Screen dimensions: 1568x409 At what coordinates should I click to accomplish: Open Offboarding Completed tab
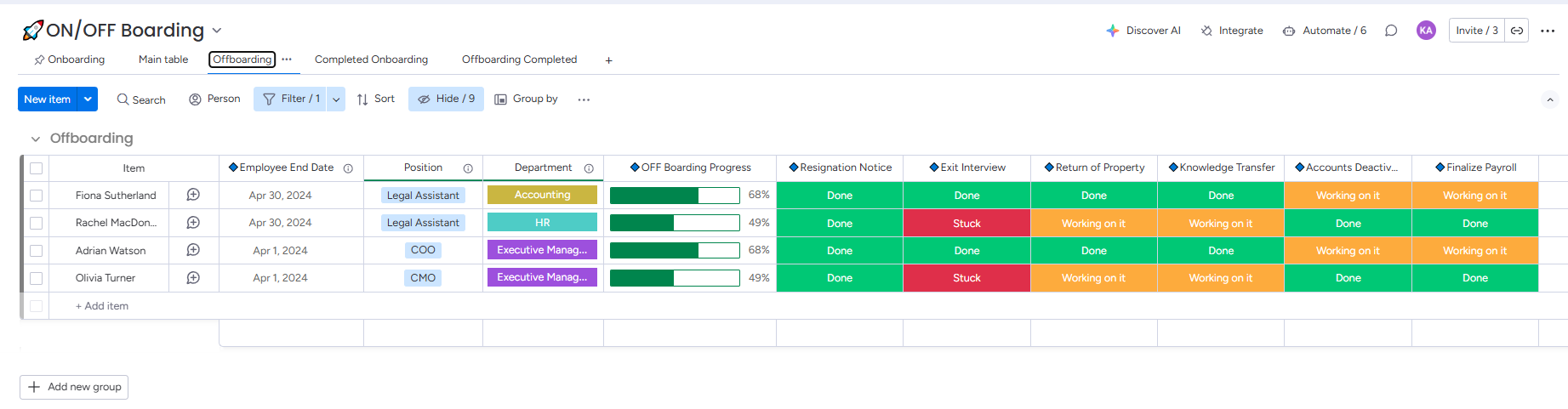519,60
